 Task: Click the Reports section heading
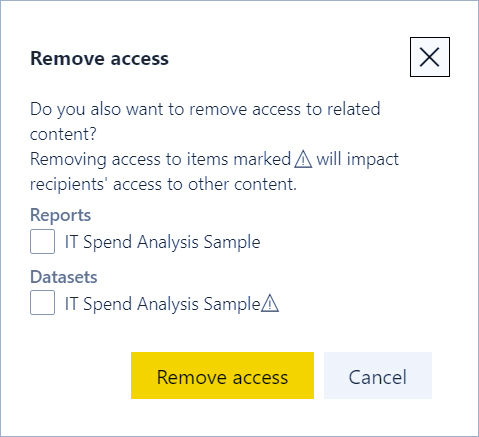point(60,215)
